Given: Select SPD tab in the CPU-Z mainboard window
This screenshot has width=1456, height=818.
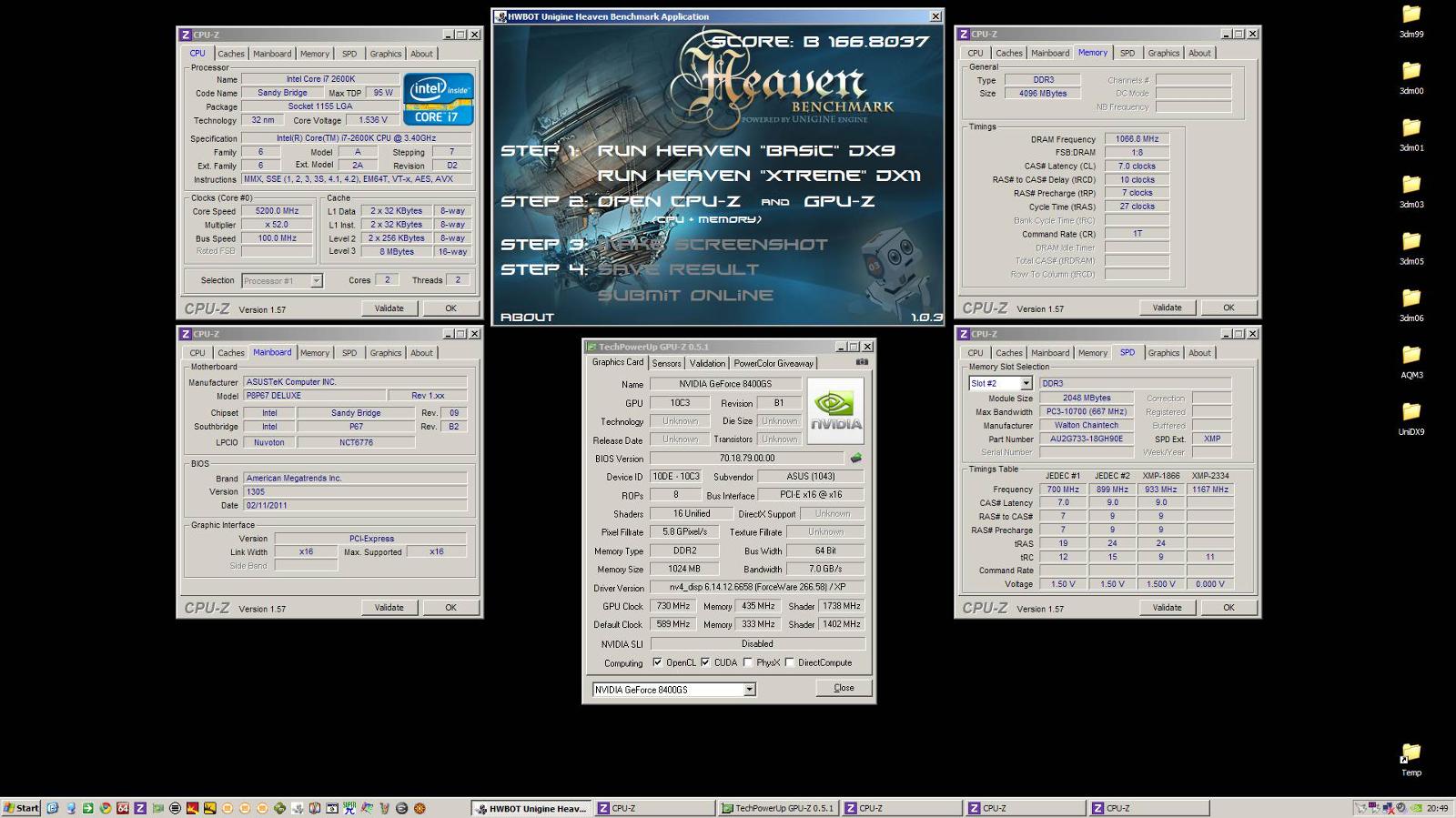Looking at the screenshot, I should [349, 353].
